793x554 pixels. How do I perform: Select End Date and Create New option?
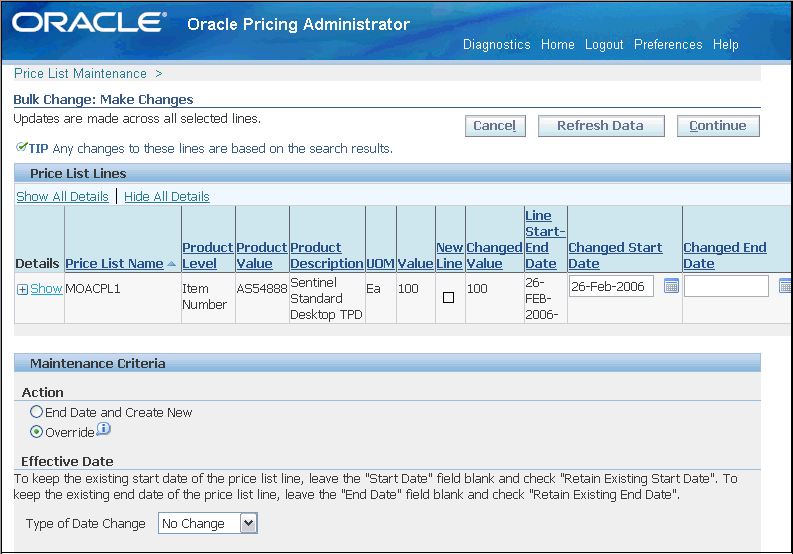pyautogui.click(x=36, y=412)
